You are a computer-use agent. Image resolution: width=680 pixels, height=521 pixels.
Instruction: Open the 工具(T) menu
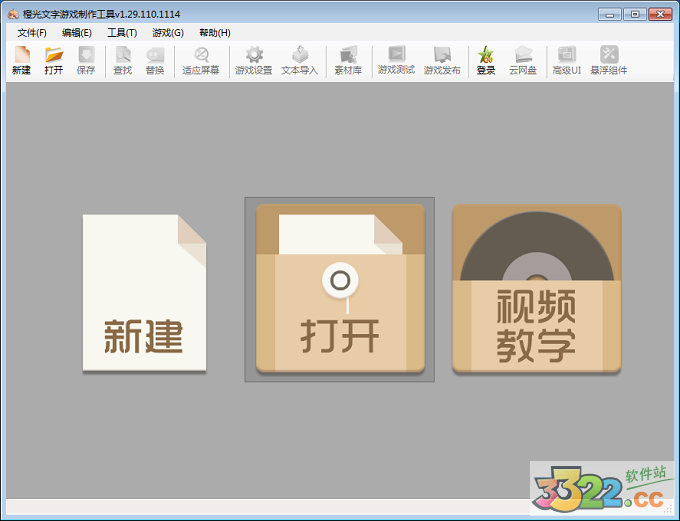[x=122, y=33]
